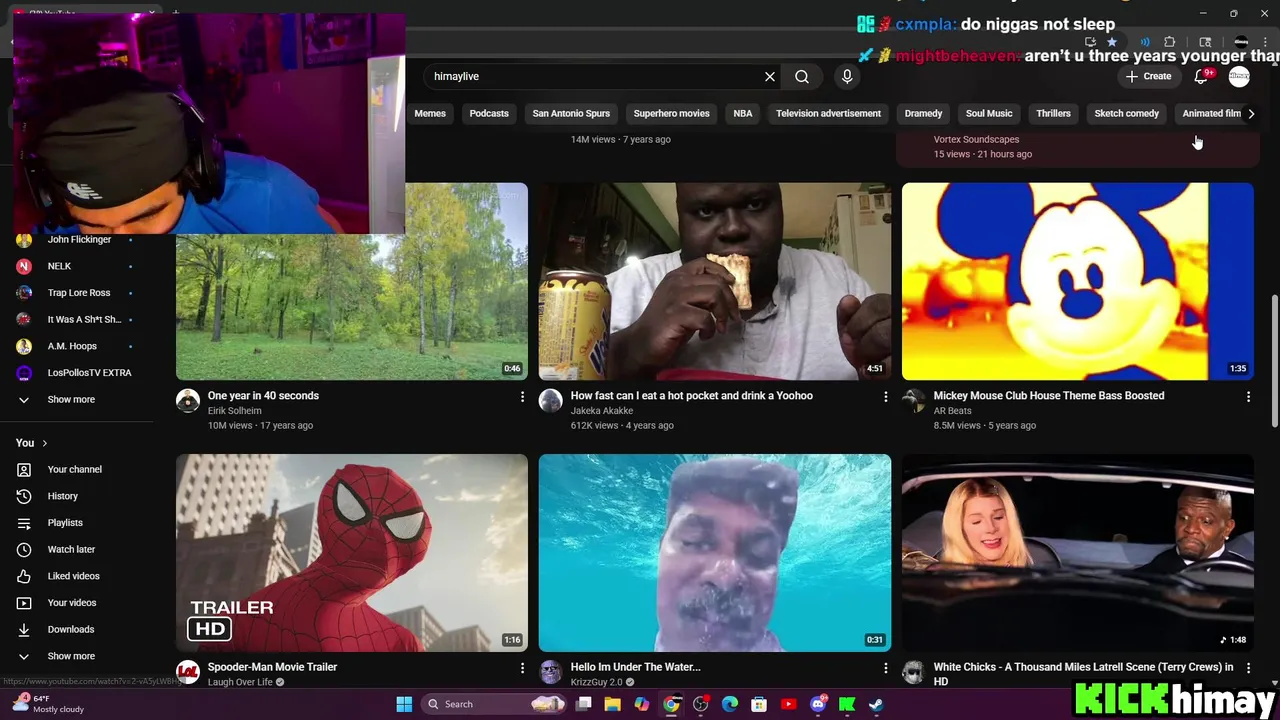
Task: Open options for White Chicks video
Action: click(x=1248, y=668)
